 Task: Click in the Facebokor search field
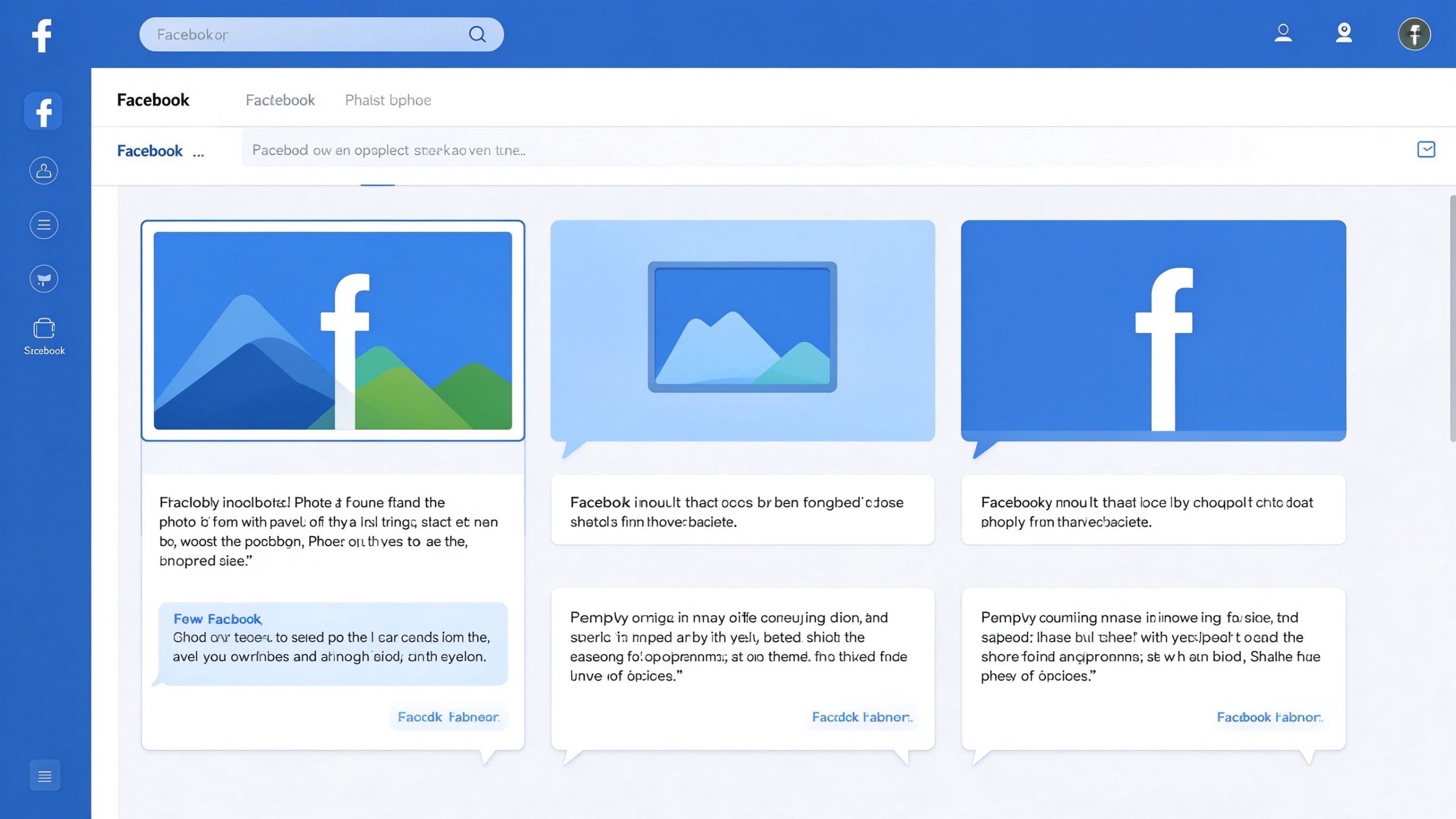[x=321, y=35]
